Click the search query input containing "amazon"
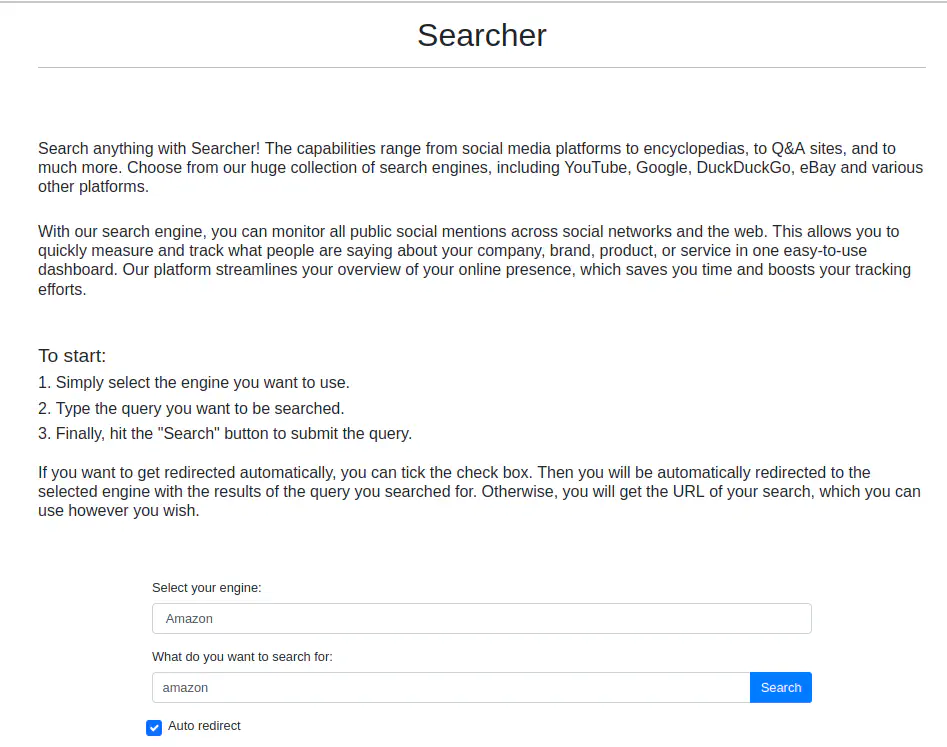Screen dimensions: 947x747 coord(450,687)
